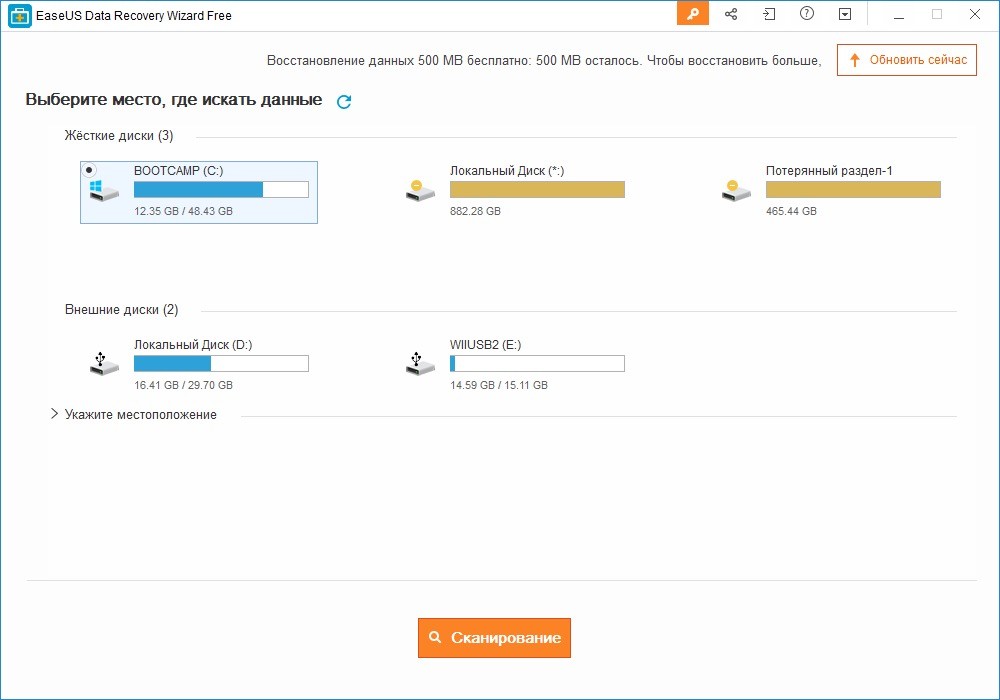Click the Локальный Диск (D:) USB icon
The height and width of the screenshot is (700, 1000).
pyautogui.click(x=104, y=363)
